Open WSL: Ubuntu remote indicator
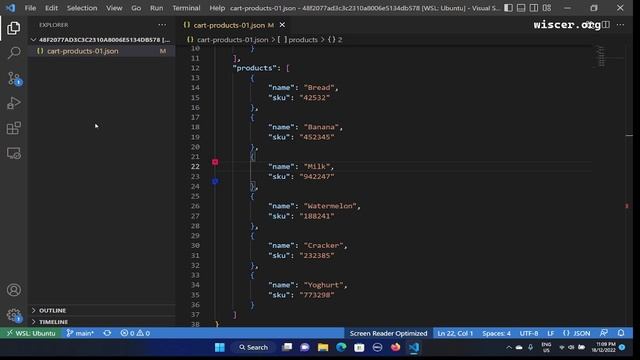 click(31, 333)
